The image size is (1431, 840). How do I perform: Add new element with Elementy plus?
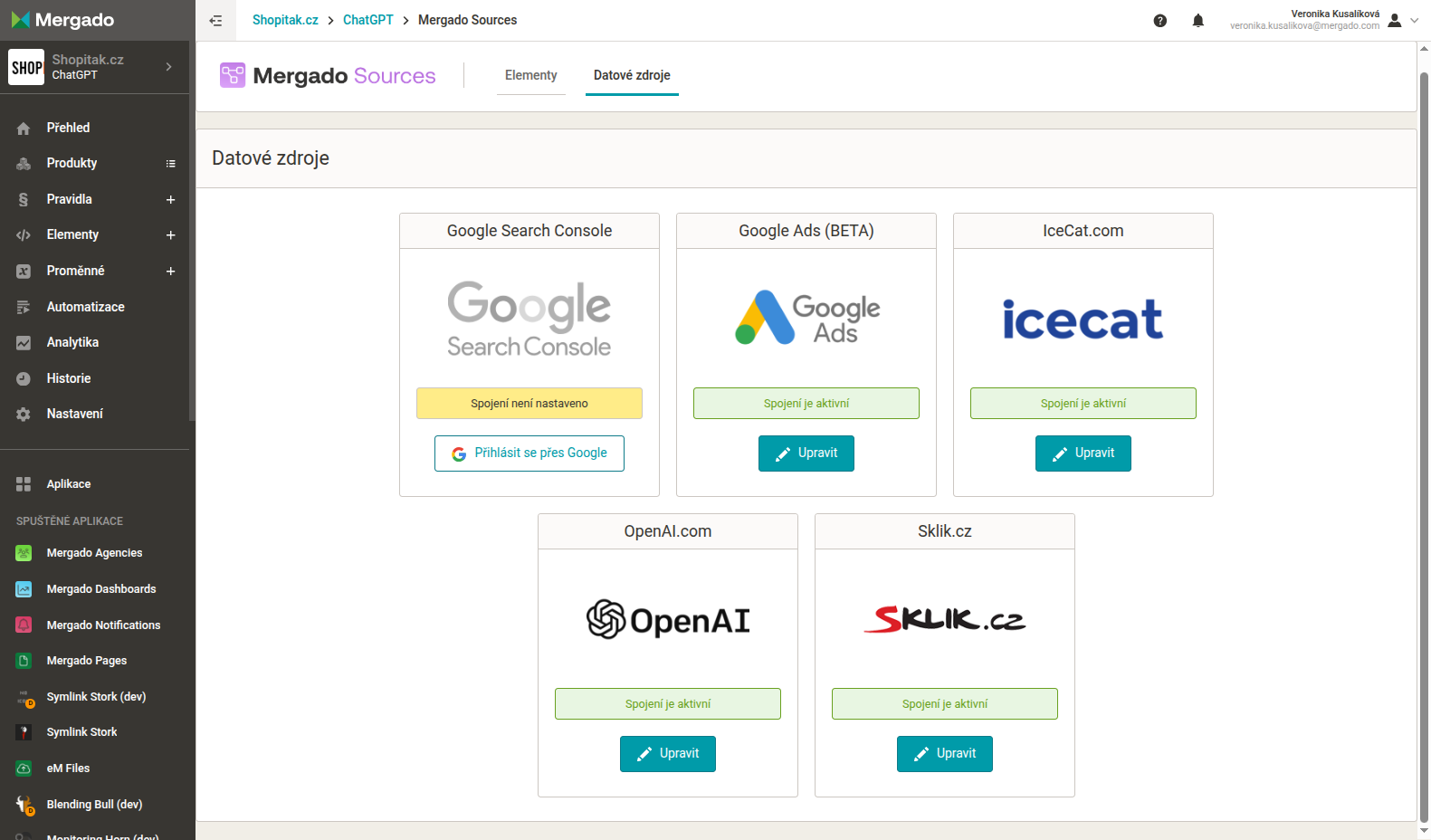pyautogui.click(x=170, y=235)
